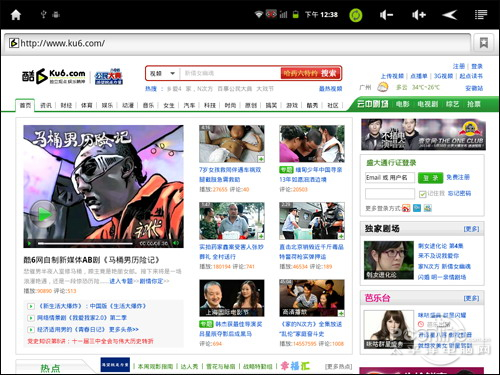The image size is (500, 375).
Task: Open the menu list icon at top right
Action: click(x=481, y=15)
